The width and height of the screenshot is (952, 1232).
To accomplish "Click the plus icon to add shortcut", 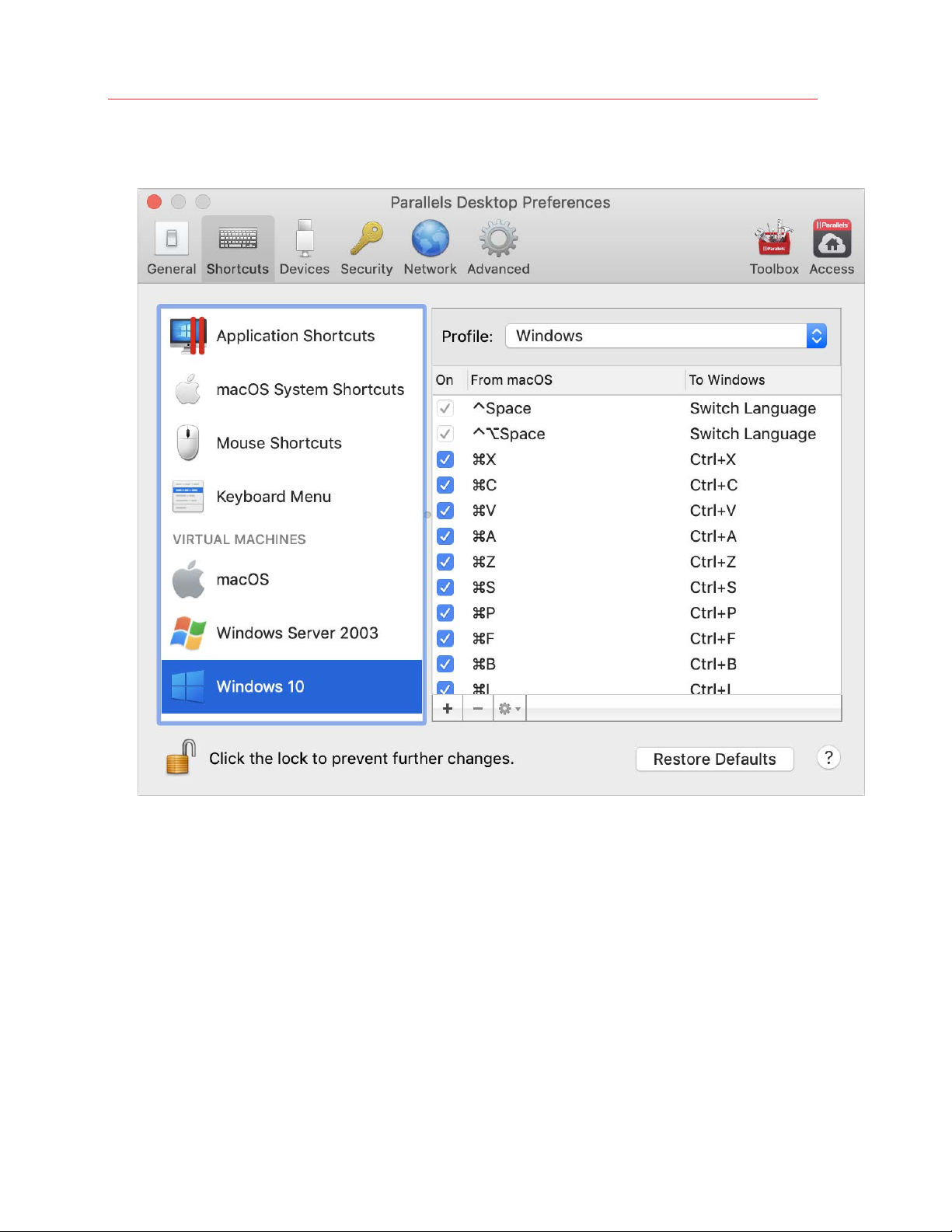I will 448,708.
